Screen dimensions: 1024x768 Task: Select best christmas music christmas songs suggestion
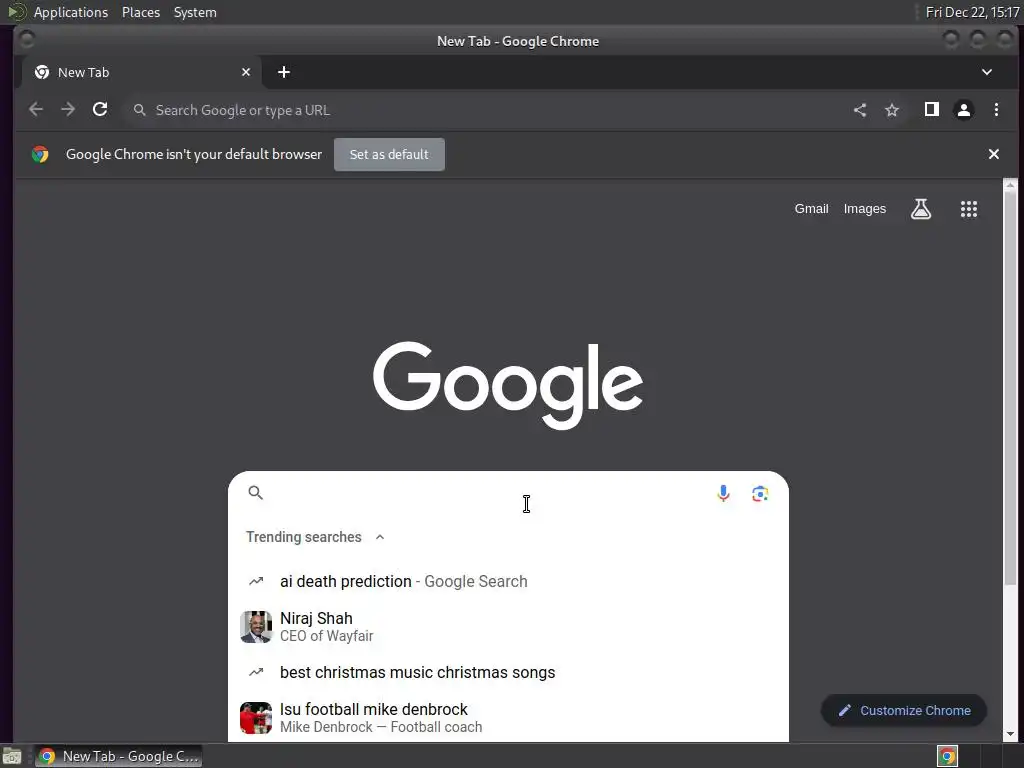508,673
